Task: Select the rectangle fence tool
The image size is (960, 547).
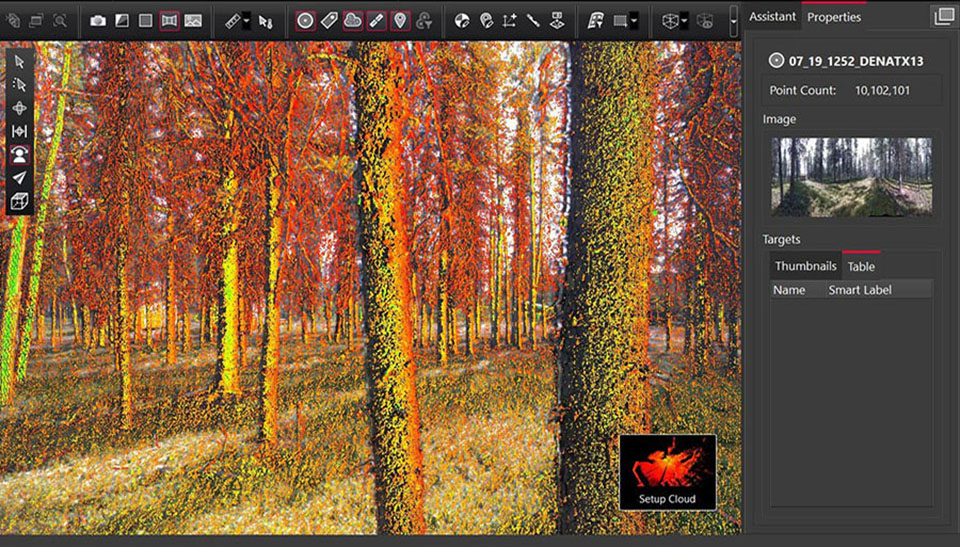Action: (620, 21)
